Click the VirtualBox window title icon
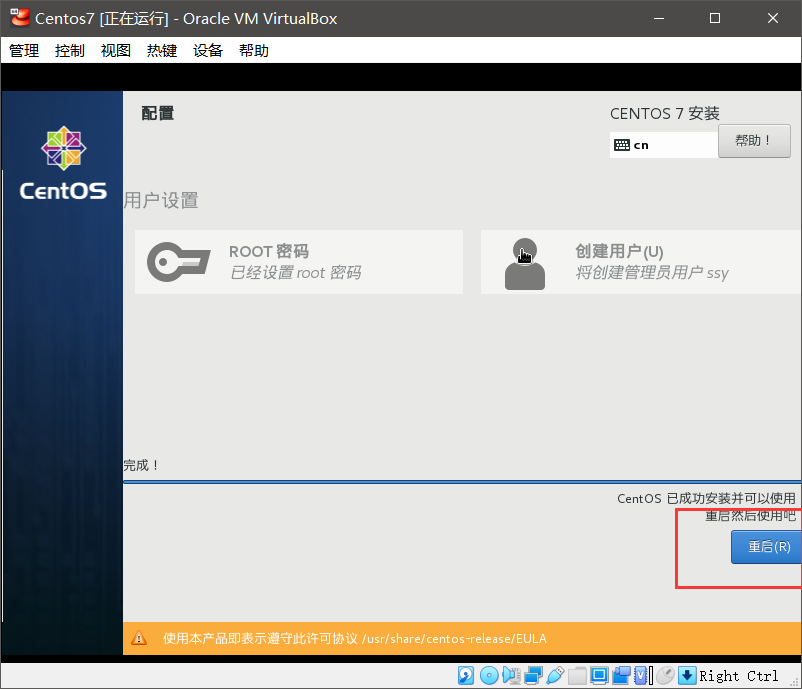 point(20,18)
